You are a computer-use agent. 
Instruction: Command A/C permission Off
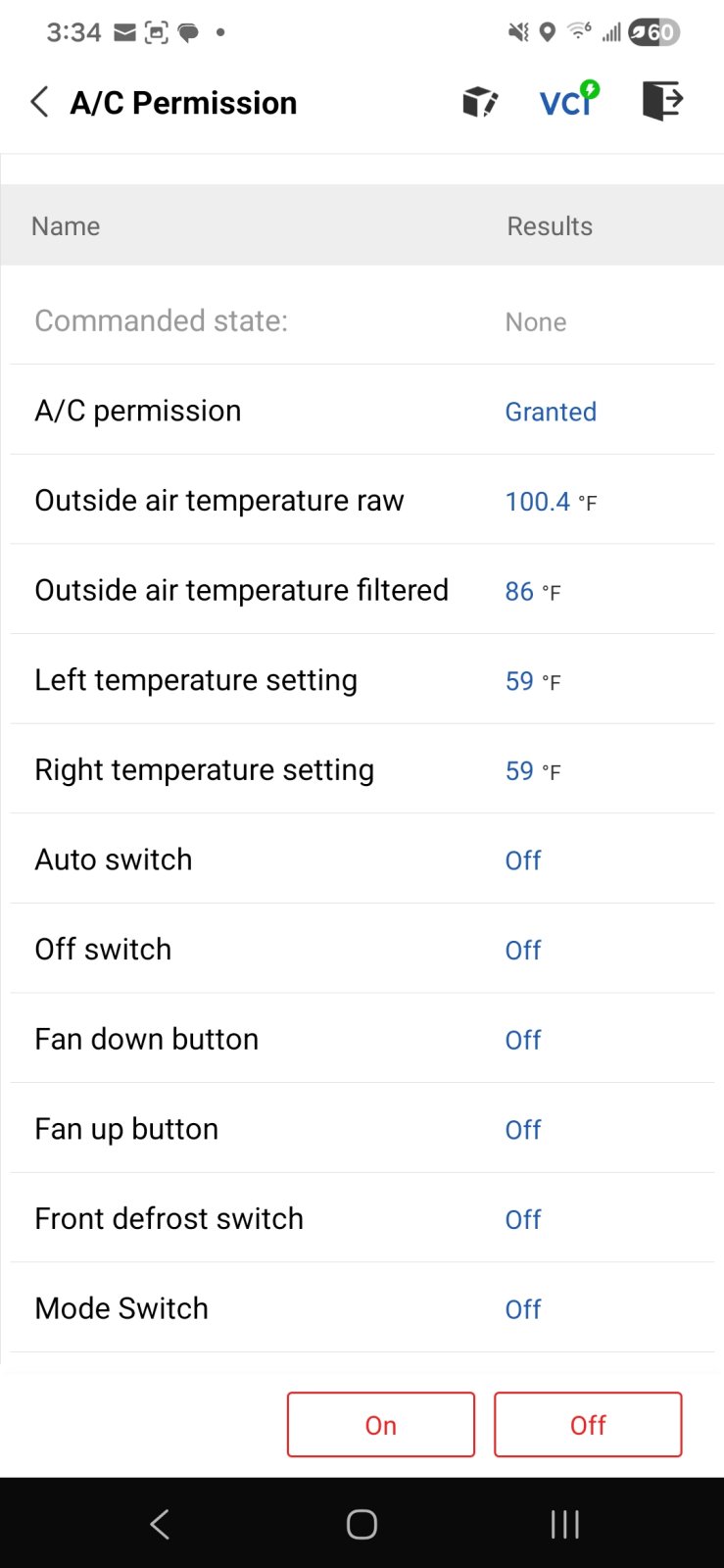click(x=588, y=1425)
